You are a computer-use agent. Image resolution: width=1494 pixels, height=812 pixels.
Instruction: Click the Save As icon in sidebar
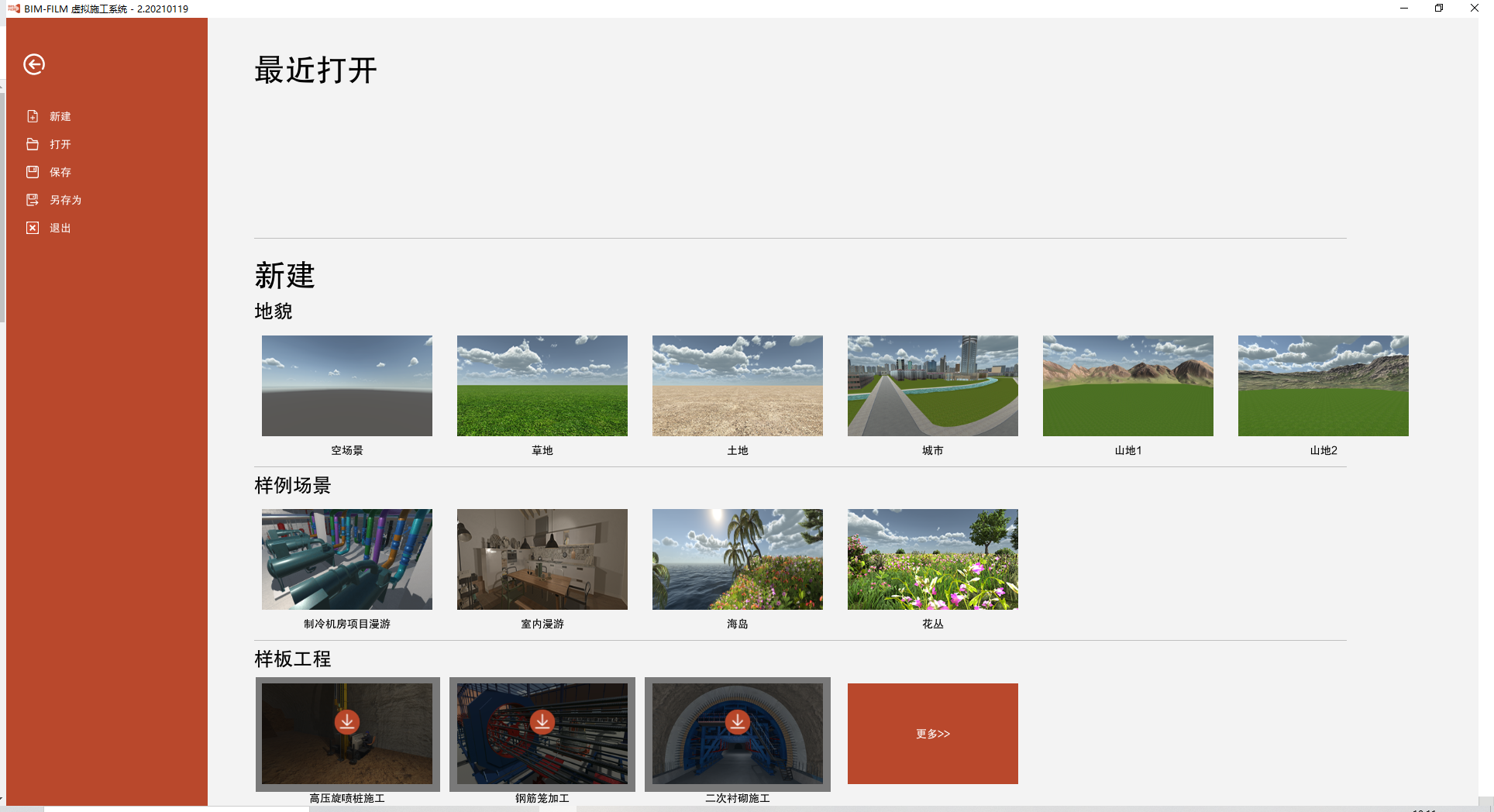pyautogui.click(x=33, y=200)
